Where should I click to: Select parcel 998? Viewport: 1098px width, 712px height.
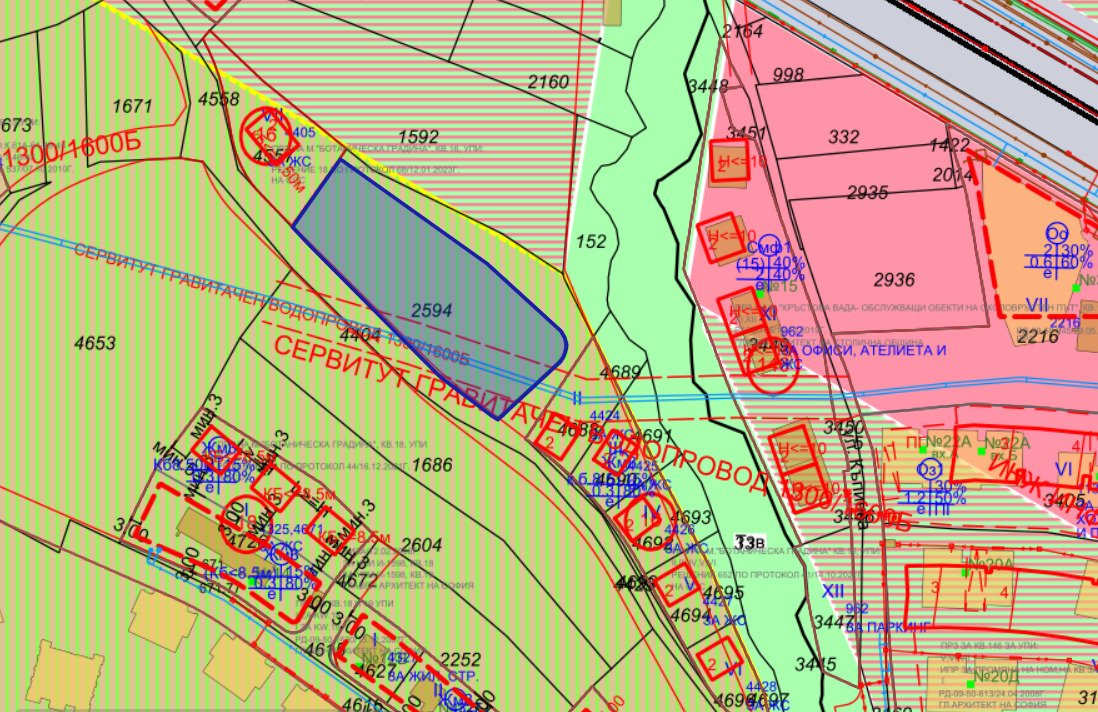(x=788, y=75)
